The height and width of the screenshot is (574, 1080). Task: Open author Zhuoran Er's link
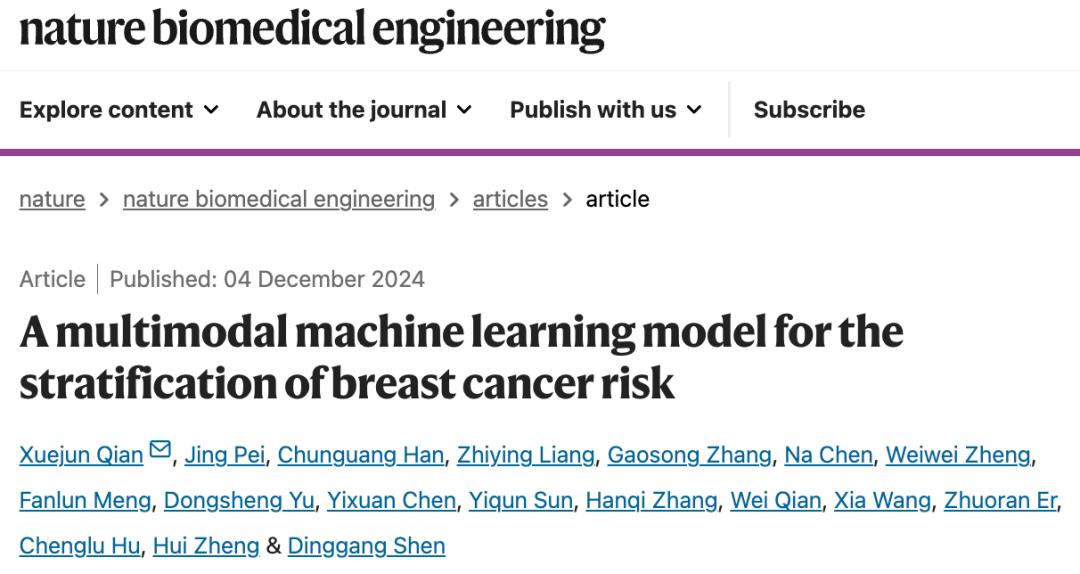[x=1000, y=500]
